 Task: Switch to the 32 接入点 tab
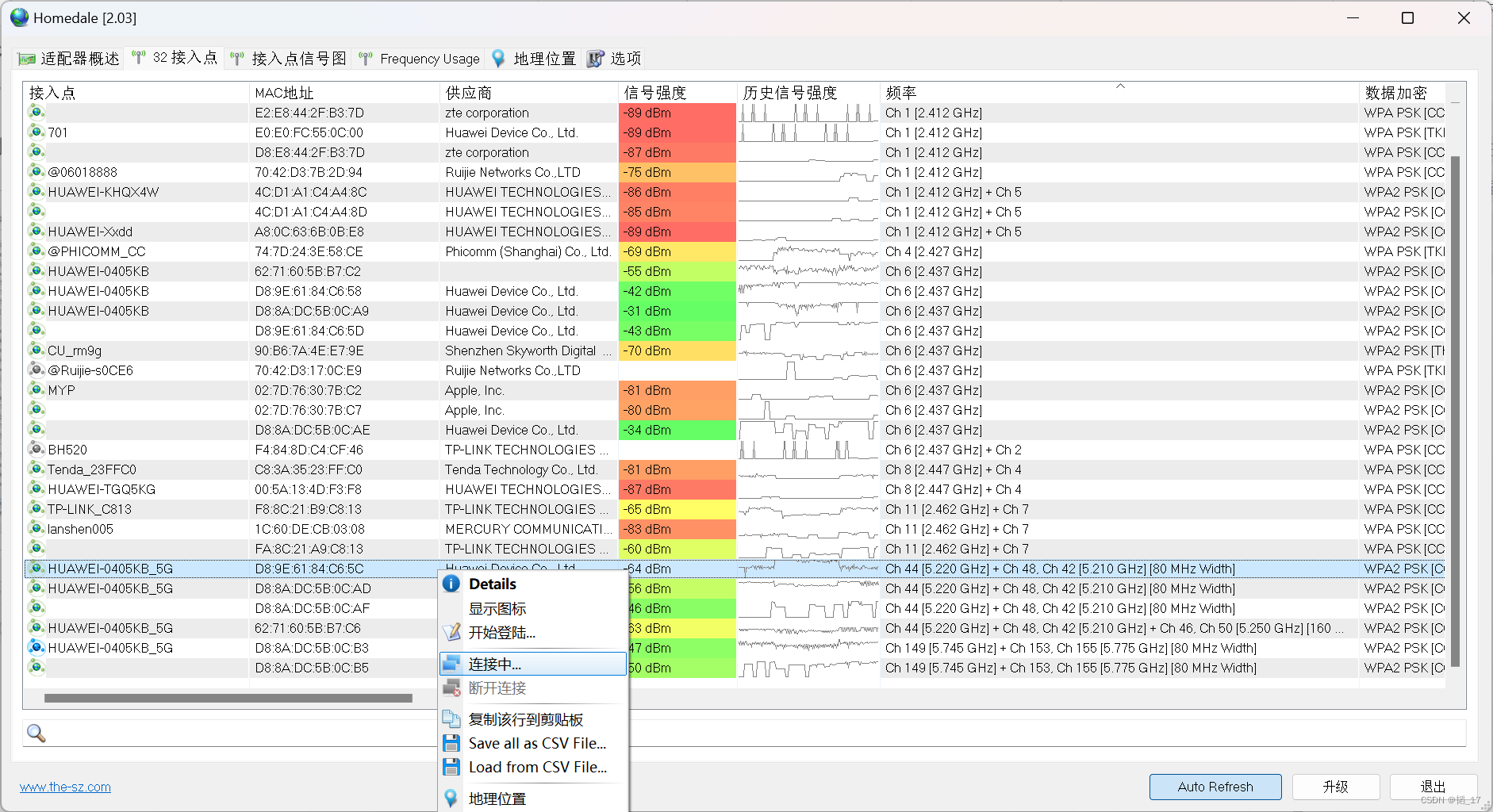[x=175, y=58]
